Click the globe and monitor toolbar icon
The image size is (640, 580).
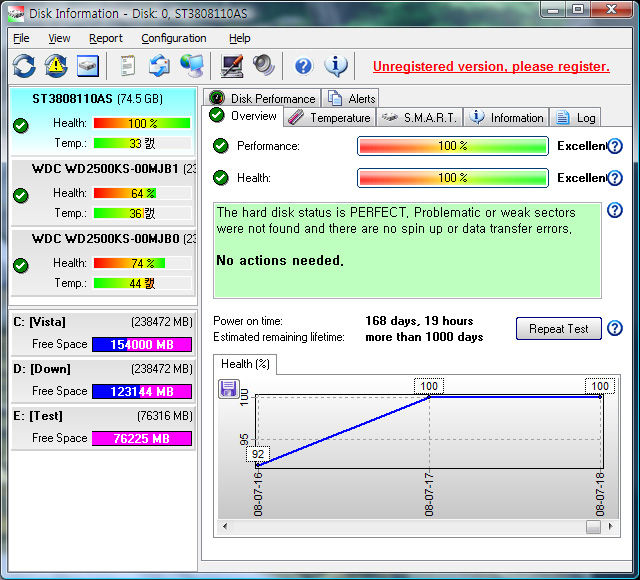coord(192,66)
